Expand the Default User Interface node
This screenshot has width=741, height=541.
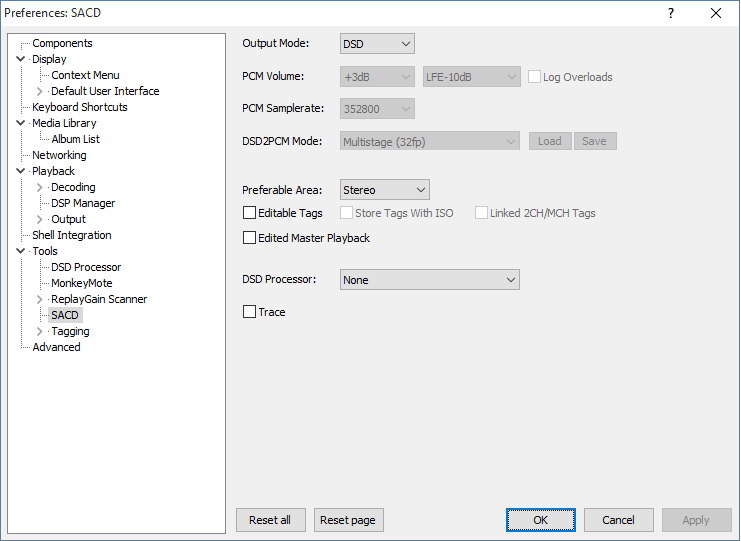[x=40, y=91]
